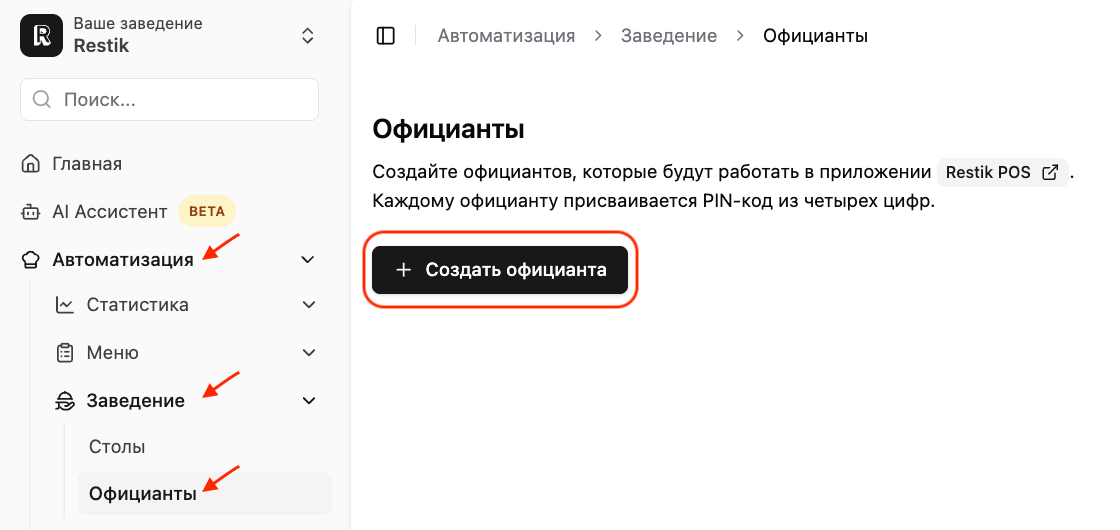Click the Создать официанта button

500,270
